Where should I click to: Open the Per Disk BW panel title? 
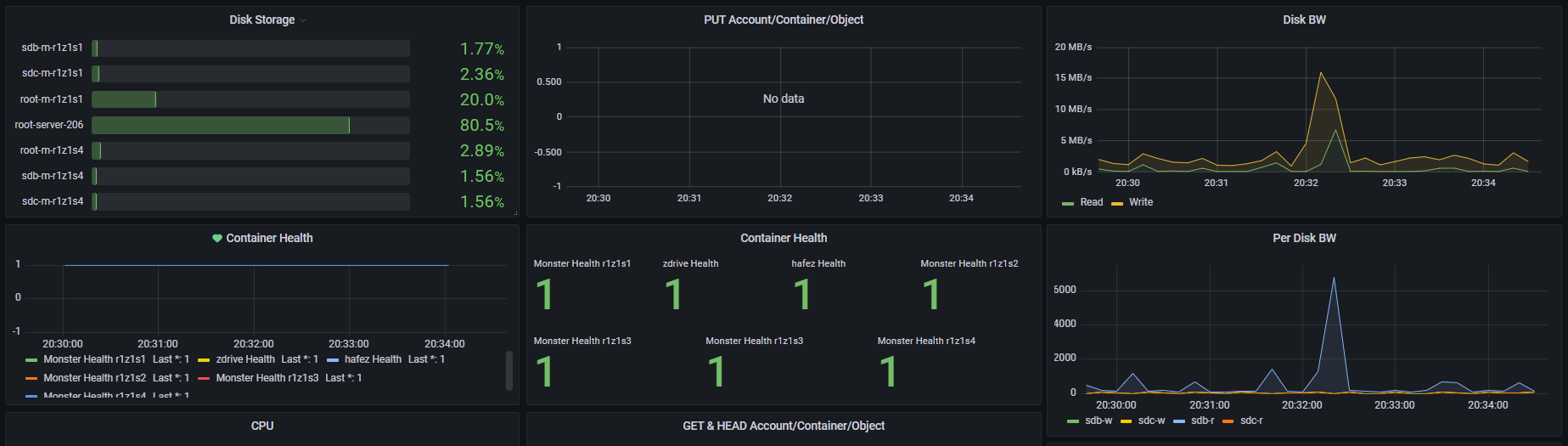coord(1303,238)
